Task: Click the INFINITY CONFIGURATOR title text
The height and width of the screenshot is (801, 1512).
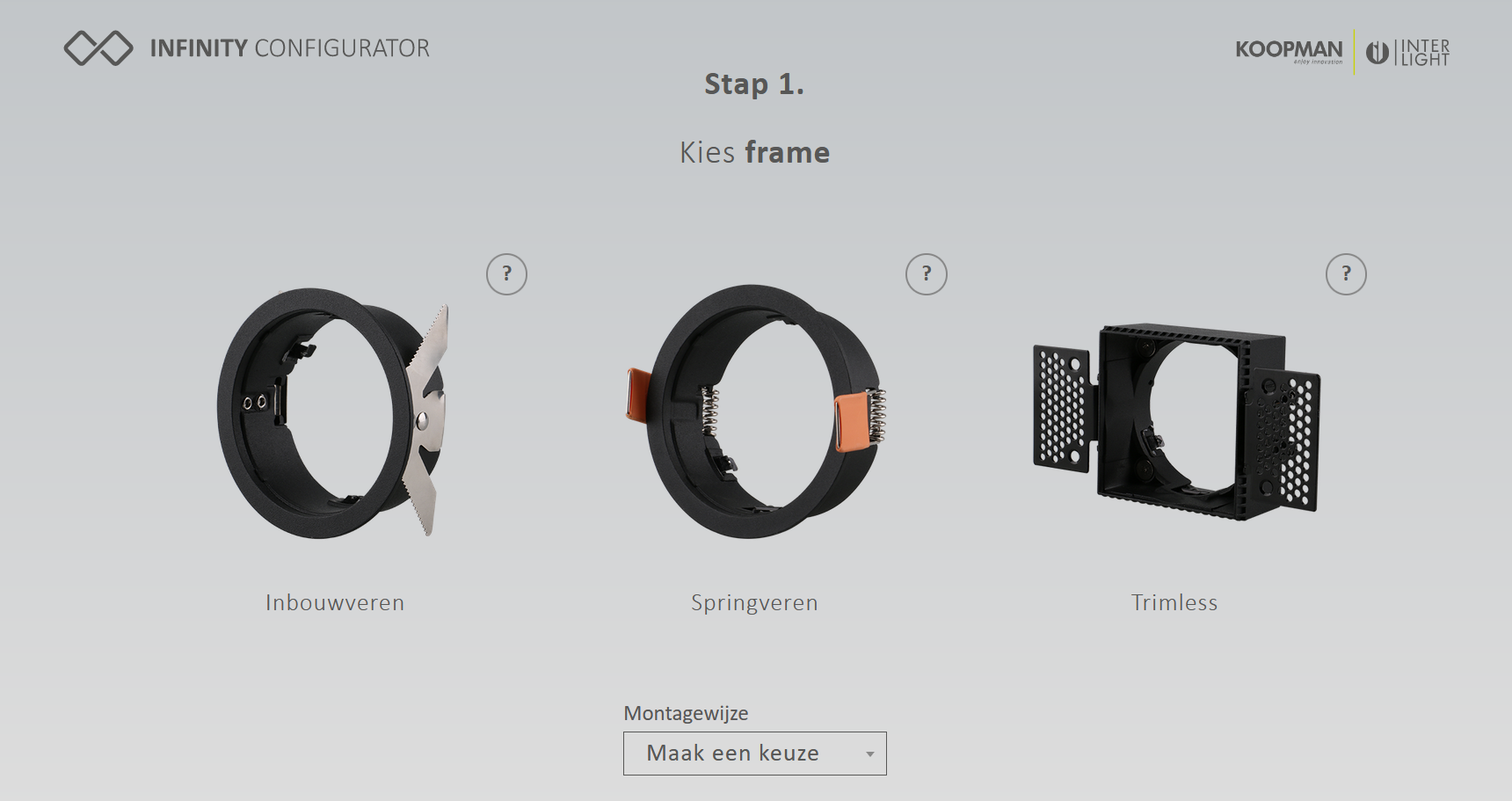Action: click(290, 48)
